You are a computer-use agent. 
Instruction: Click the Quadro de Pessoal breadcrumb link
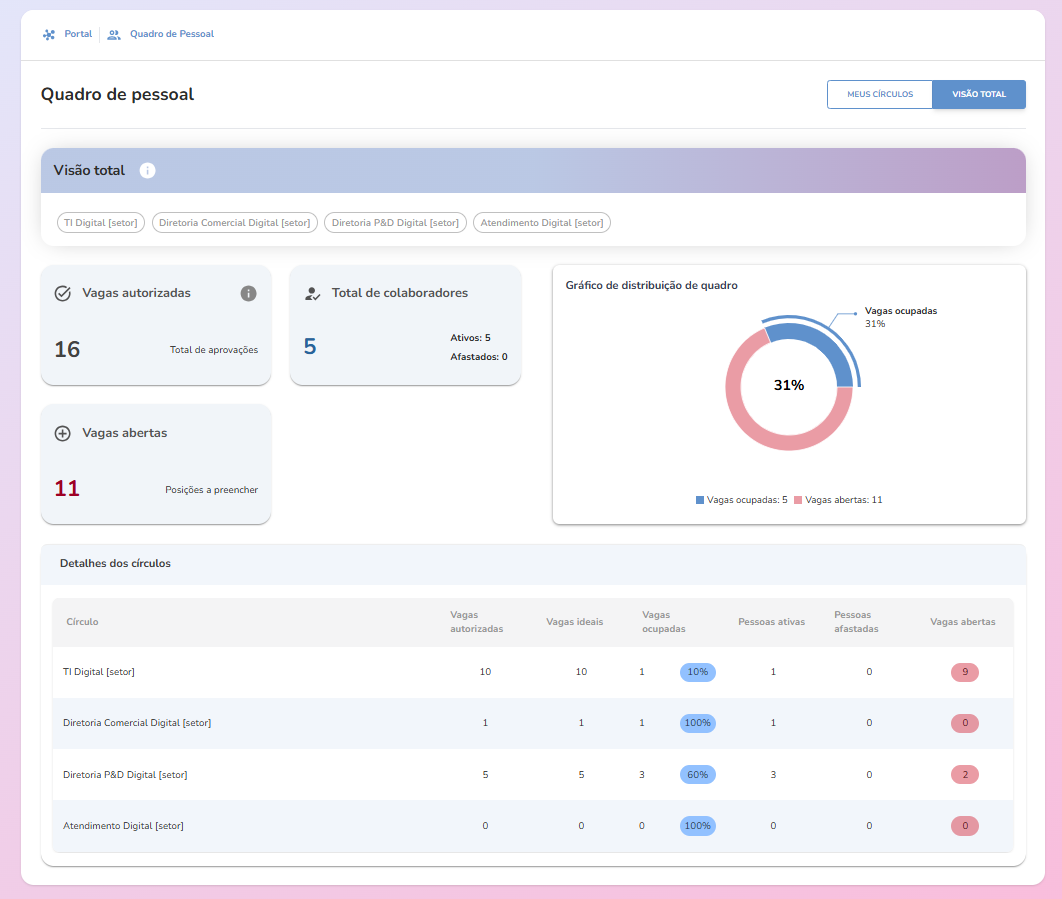(171, 34)
